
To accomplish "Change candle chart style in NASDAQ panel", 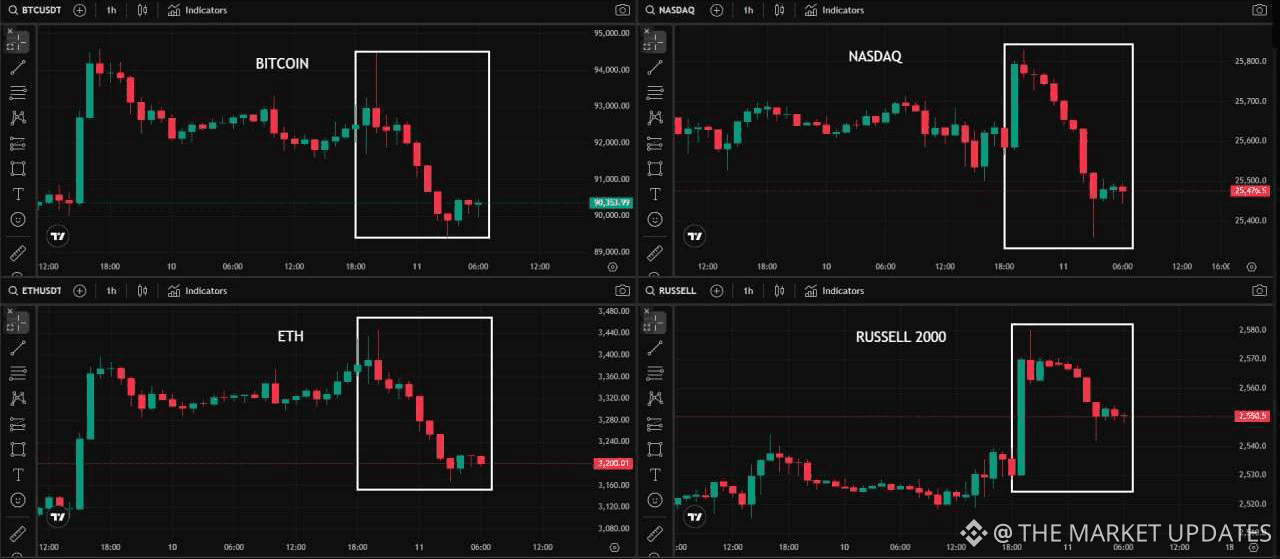I will 780,10.
